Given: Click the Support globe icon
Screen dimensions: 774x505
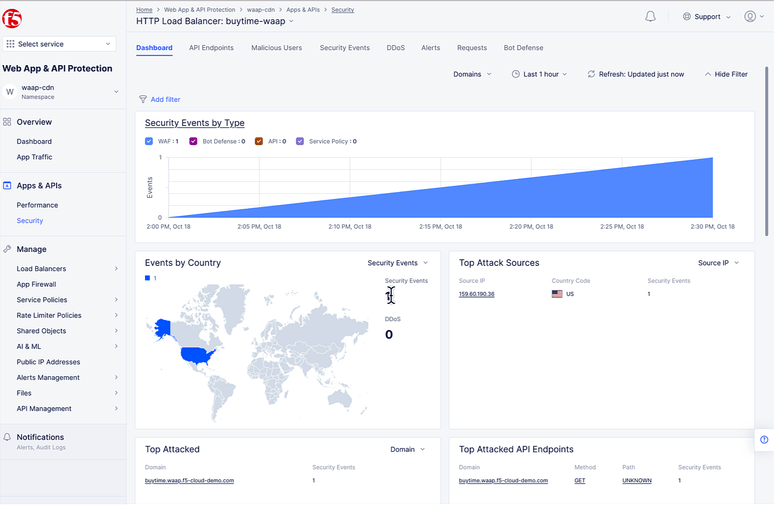Looking at the screenshot, I should click(687, 17).
